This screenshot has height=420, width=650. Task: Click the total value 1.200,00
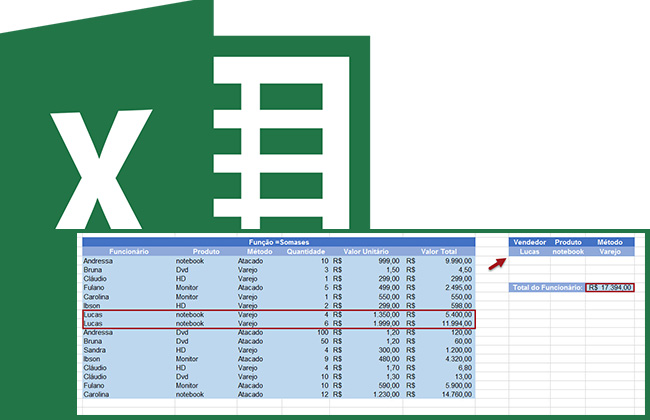click(458, 350)
